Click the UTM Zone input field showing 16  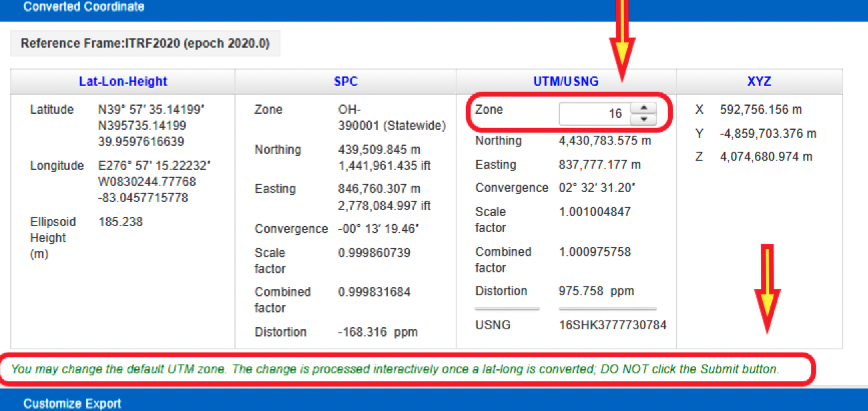(x=594, y=114)
